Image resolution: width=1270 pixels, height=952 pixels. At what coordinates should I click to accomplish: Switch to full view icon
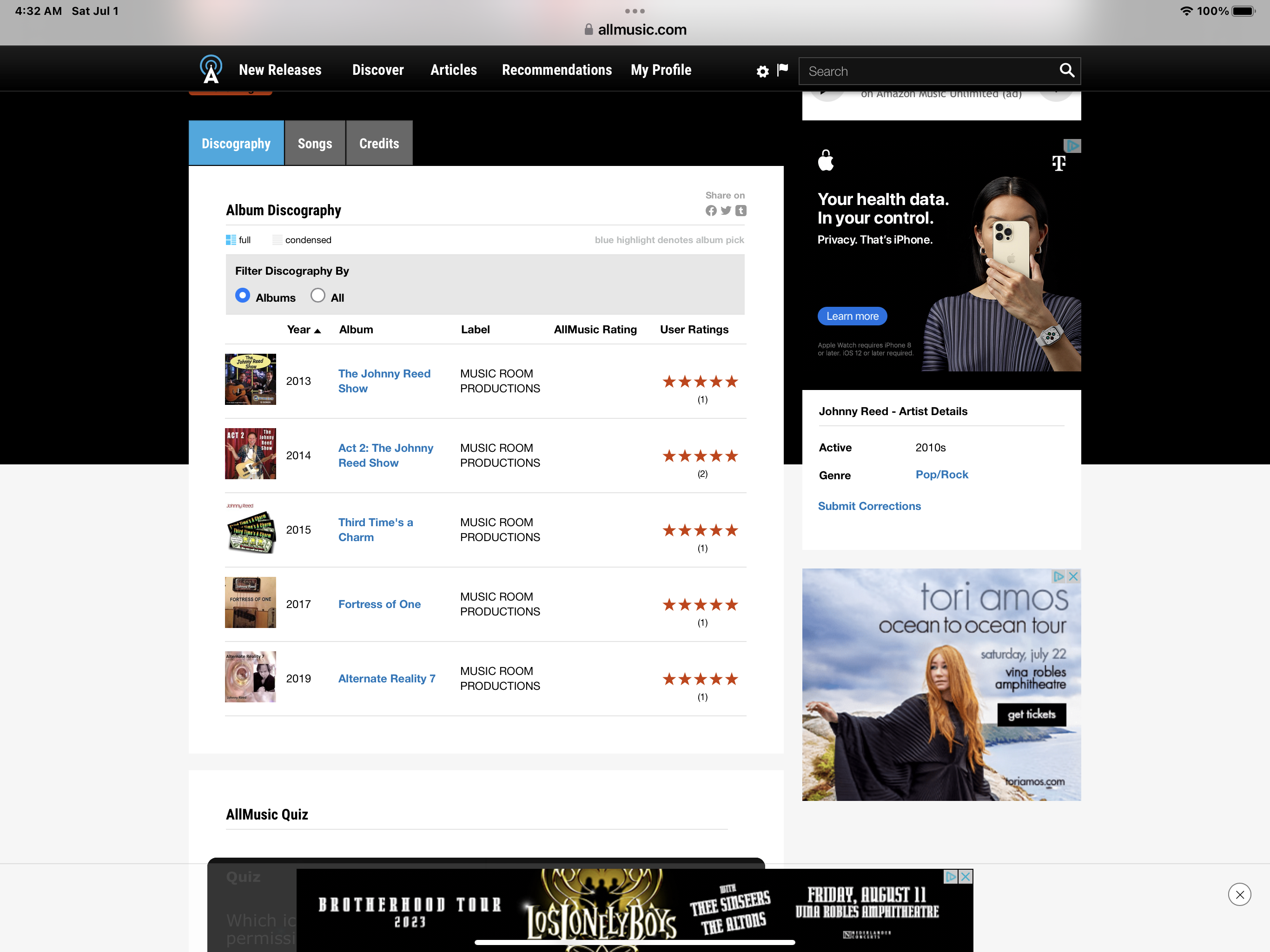coord(231,240)
